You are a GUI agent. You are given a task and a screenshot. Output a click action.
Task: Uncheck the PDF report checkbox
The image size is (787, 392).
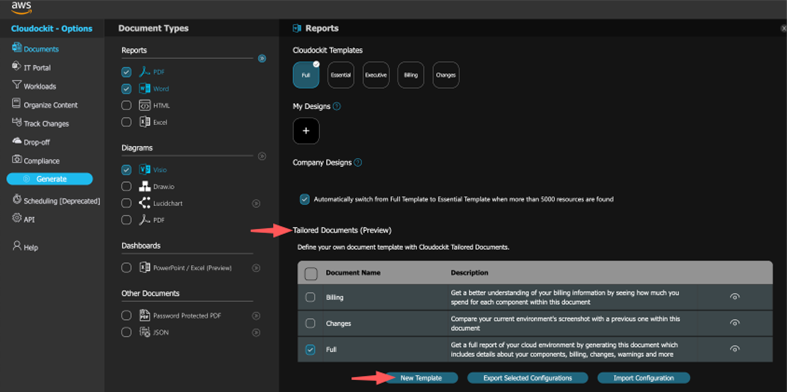coord(126,72)
